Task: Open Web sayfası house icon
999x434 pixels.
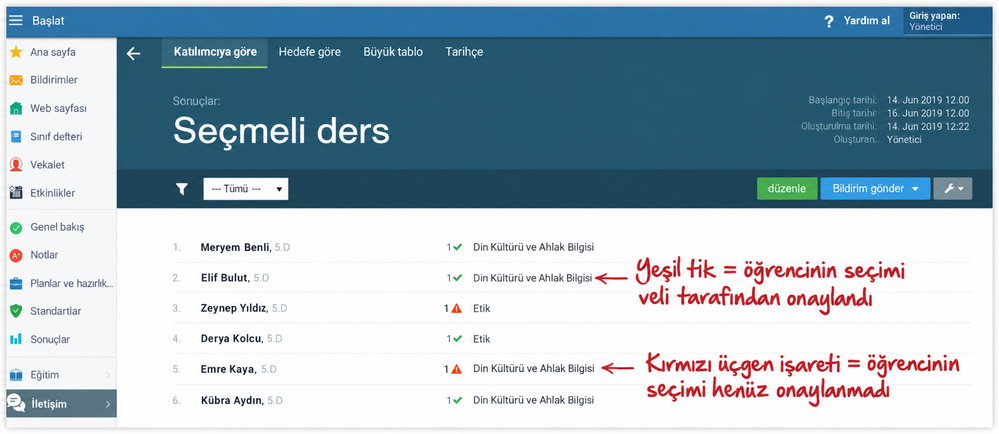Action: [x=17, y=108]
